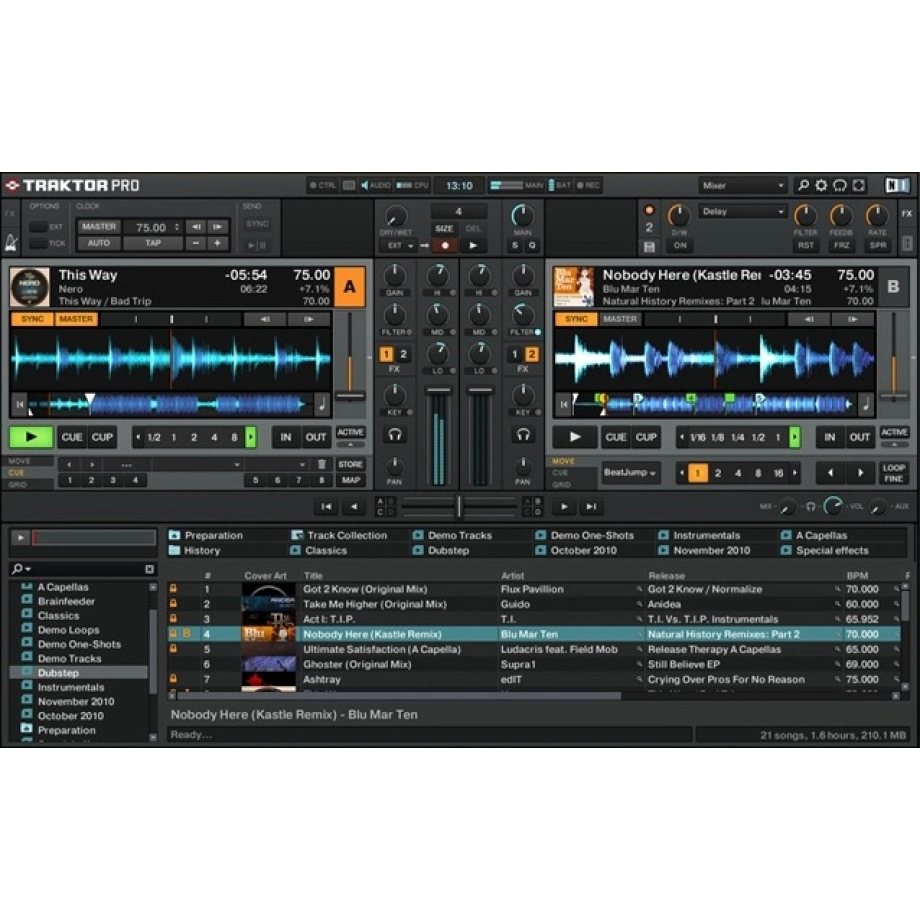920x920 pixels.
Task: Toggle Deck A loop ACTIVE button
Action: tap(350, 432)
